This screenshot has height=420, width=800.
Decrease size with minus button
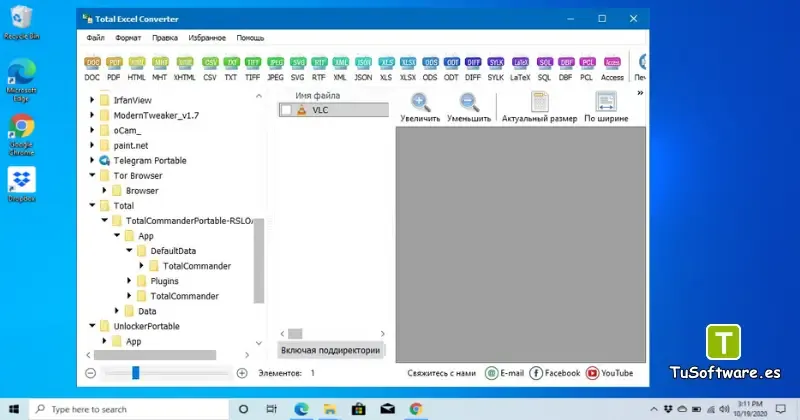tap(90, 373)
